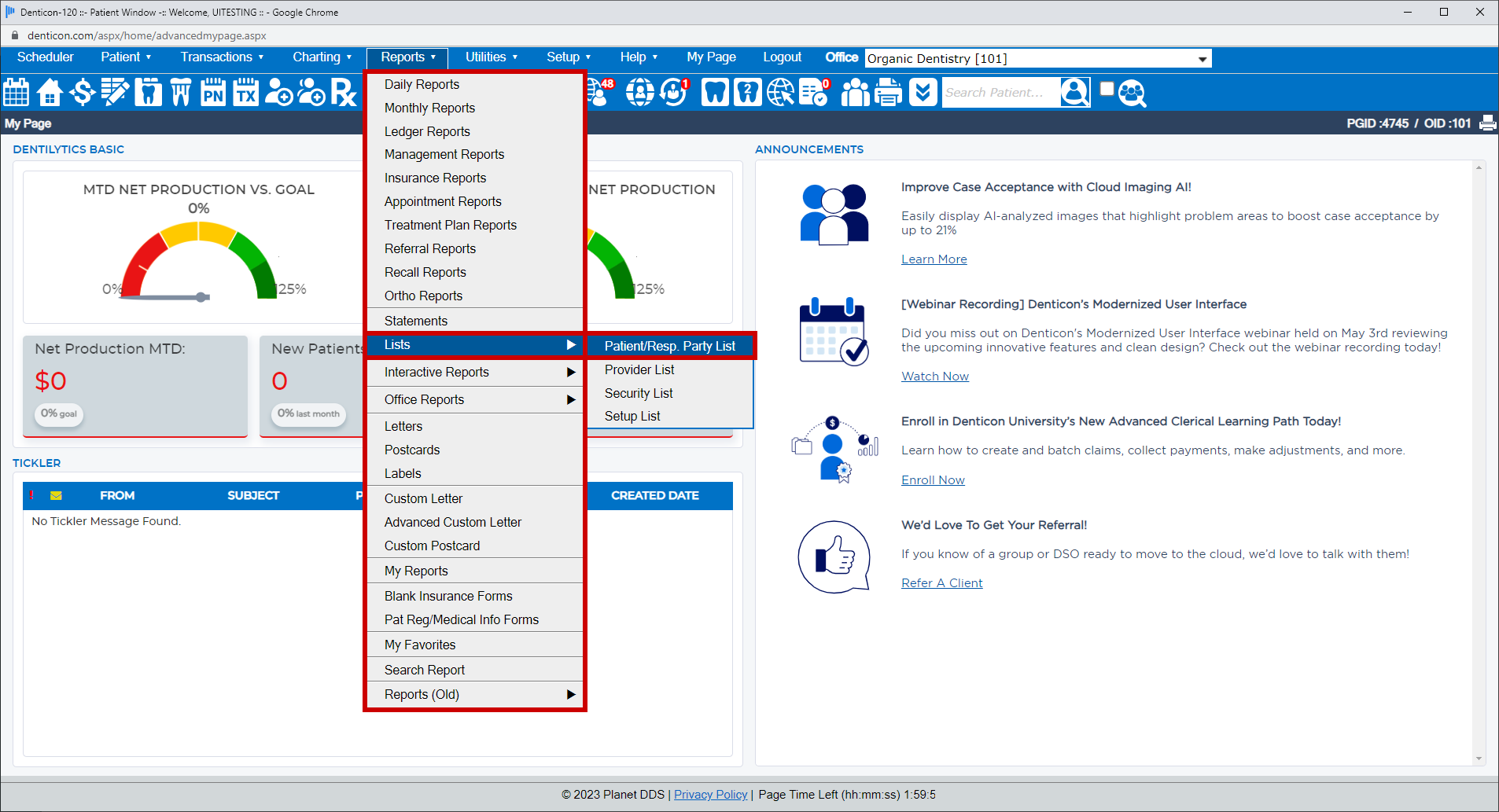Expand the Transactions menu
The image size is (1499, 812).
(x=222, y=57)
